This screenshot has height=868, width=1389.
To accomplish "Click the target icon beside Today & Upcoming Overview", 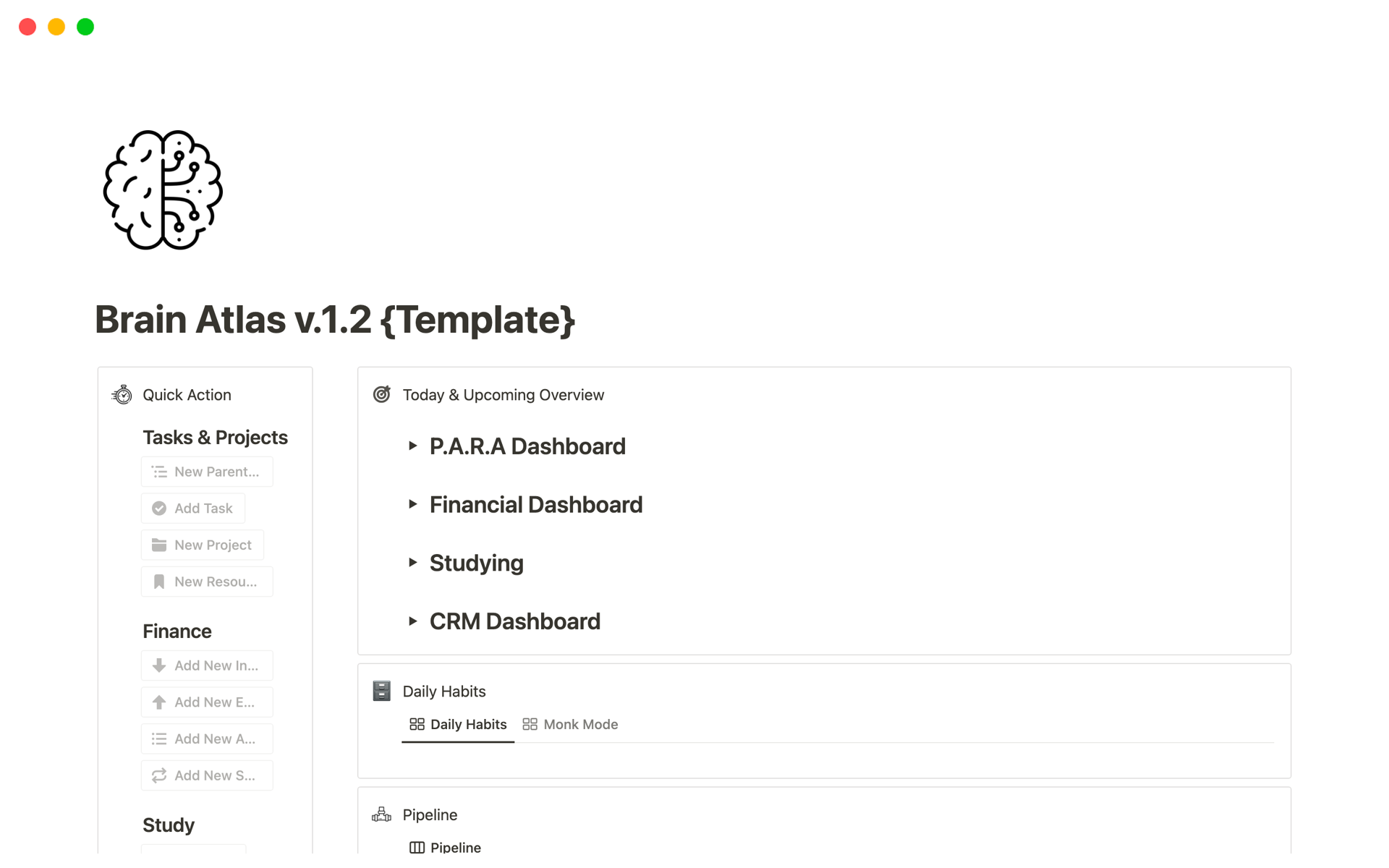I will [x=381, y=394].
